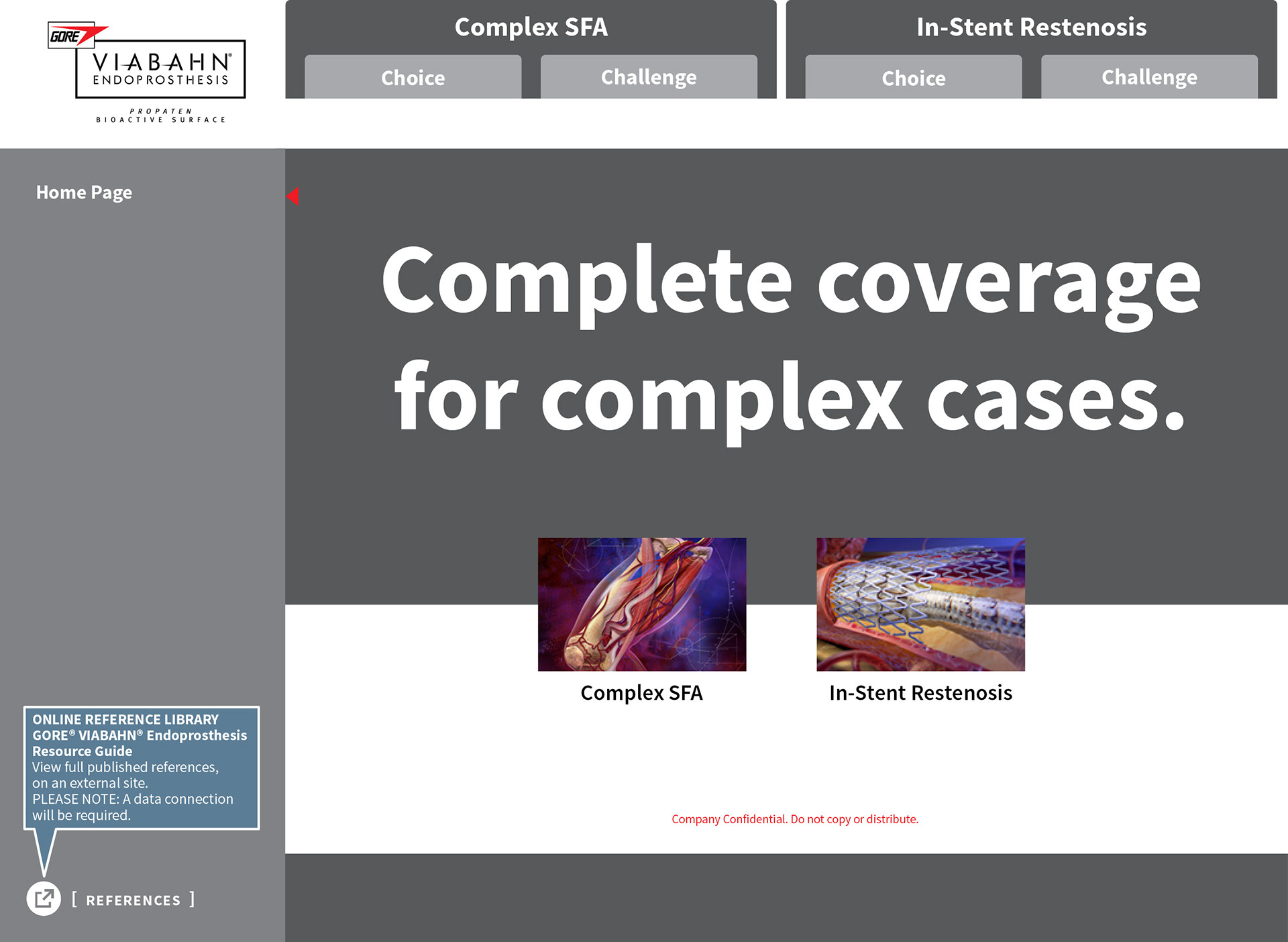
Task: Click the Complex SFA caption below image
Action: point(641,692)
